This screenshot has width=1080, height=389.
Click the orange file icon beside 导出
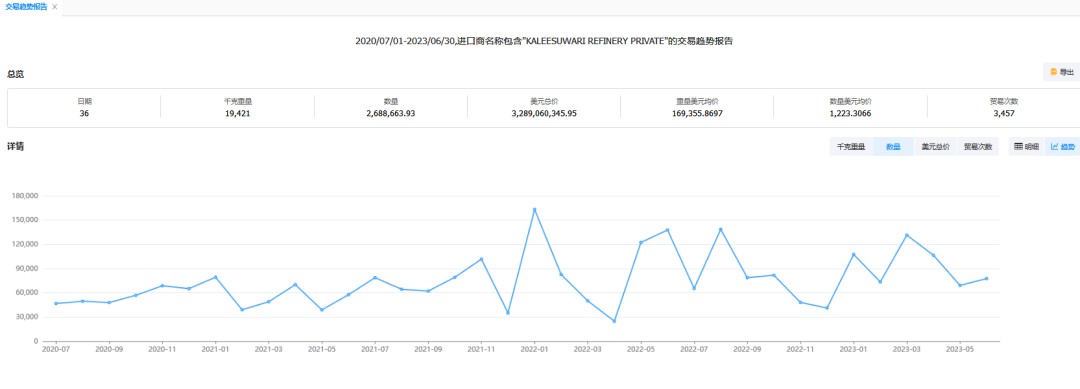pyautogui.click(x=1053, y=72)
